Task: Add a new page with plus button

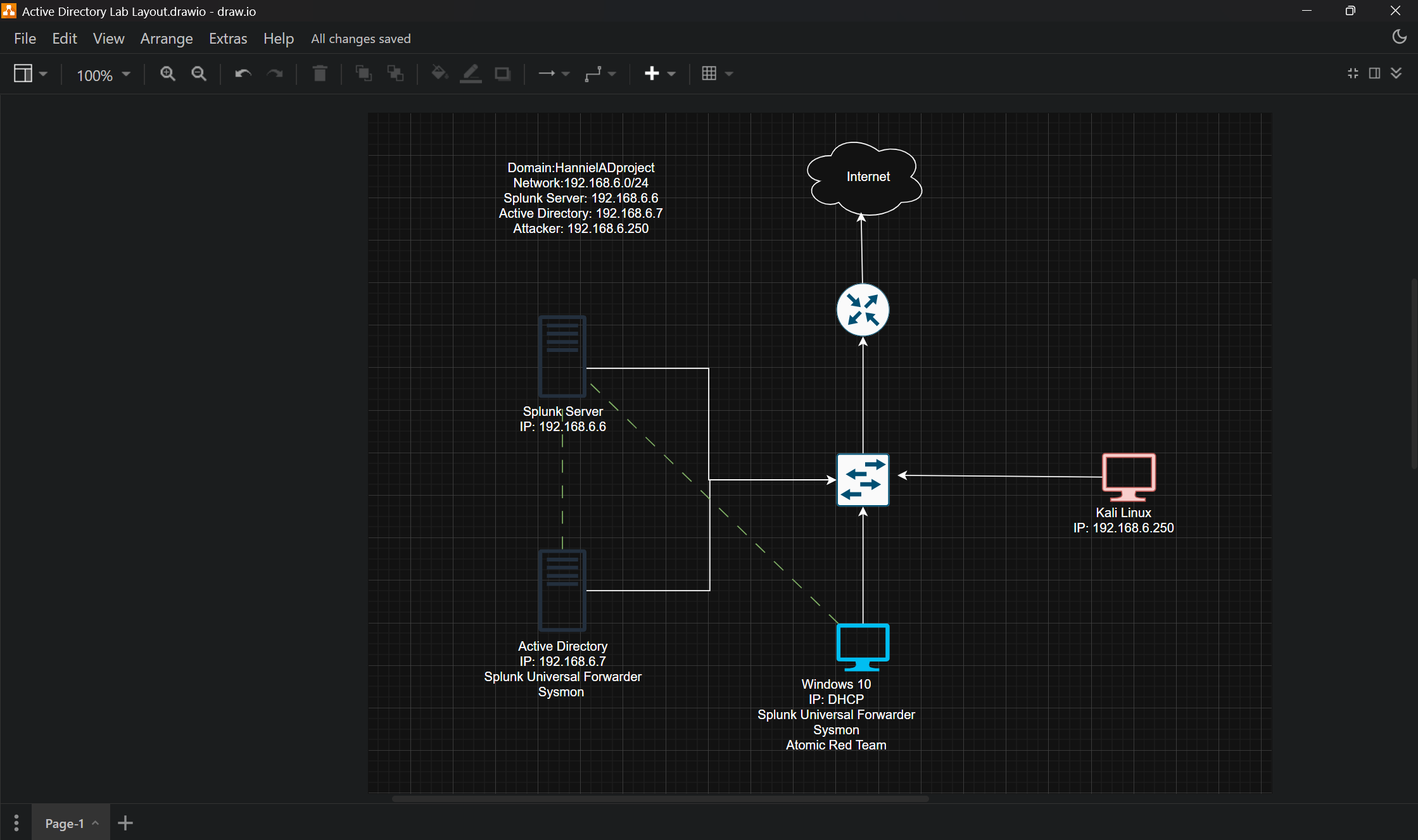Action: pos(125,823)
